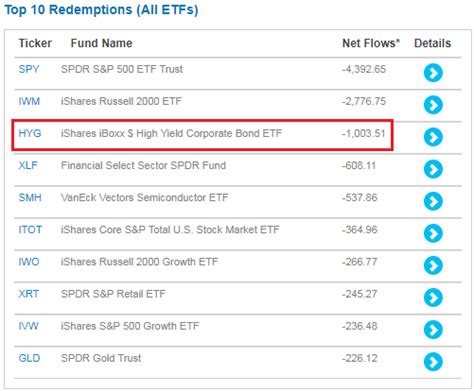The height and width of the screenshot is (391, 474).
Task: Open details arrow for SMH row
Action: tap(433, 201)
